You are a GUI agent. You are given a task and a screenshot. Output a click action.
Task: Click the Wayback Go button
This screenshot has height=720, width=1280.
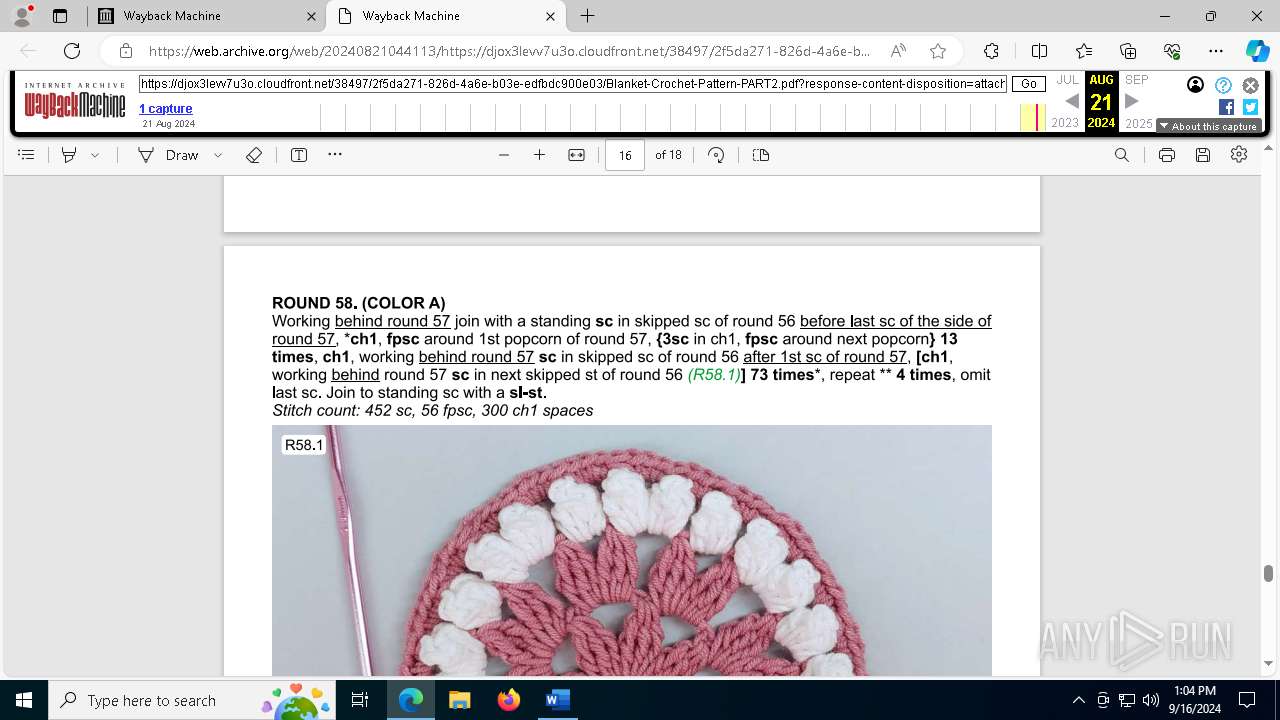point(1029,84)
